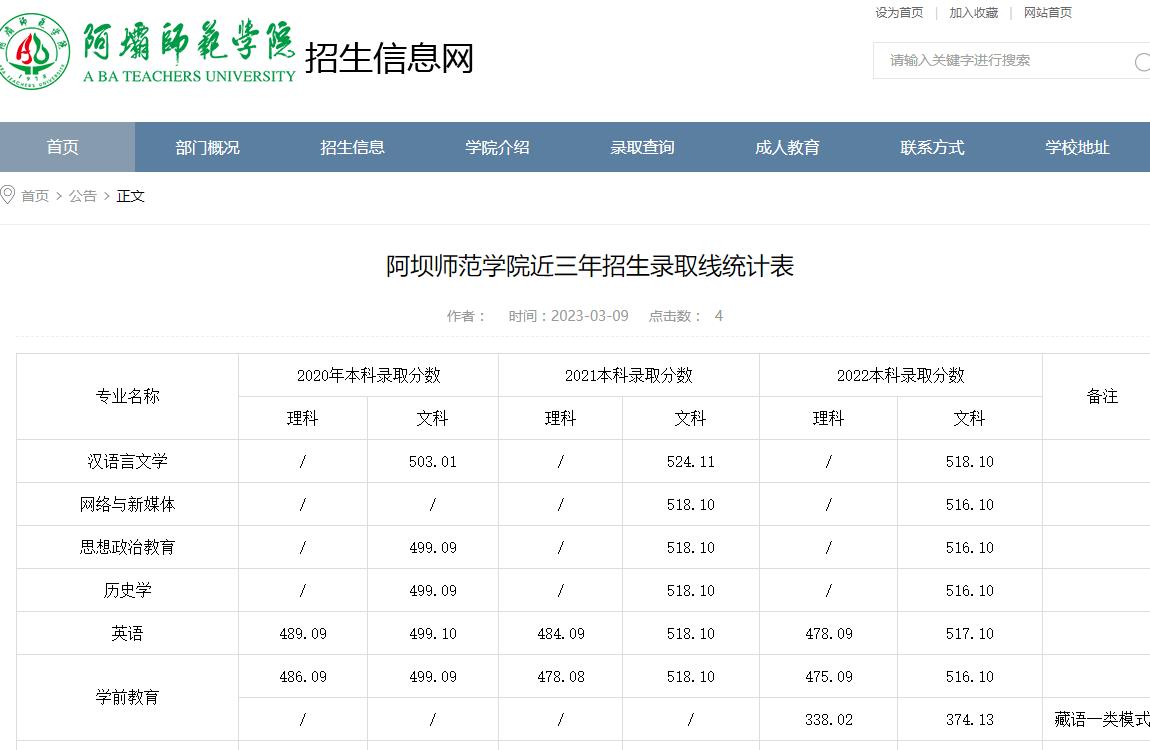Open the 联系方式 navigation menu
This screenshot has height=750, width=1150.
[932, 147]
